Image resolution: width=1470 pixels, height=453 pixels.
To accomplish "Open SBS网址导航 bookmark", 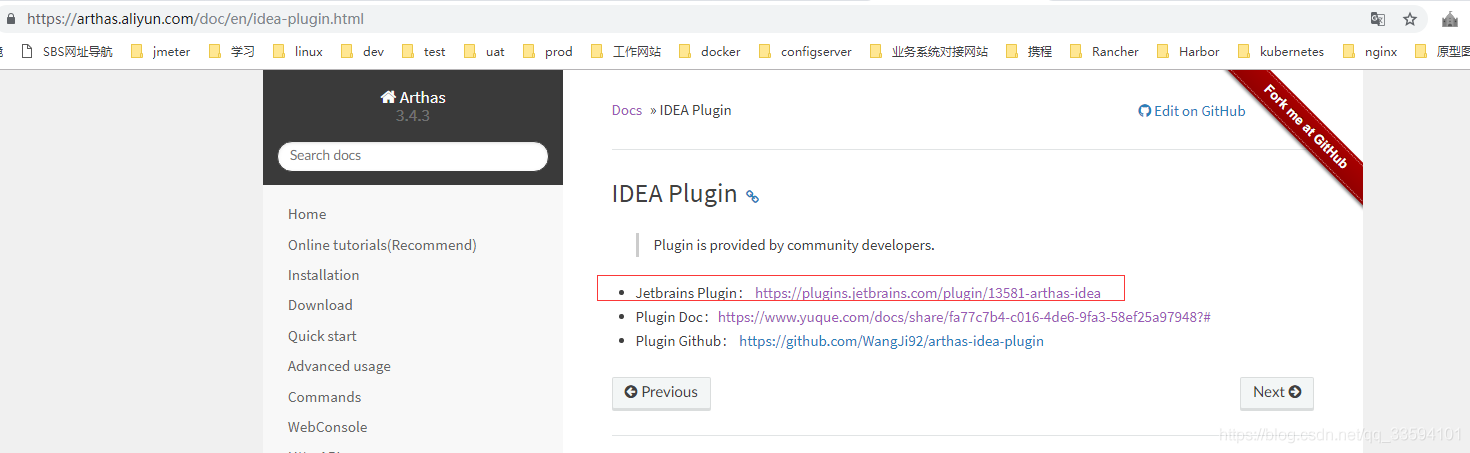I will click(66, 51).
